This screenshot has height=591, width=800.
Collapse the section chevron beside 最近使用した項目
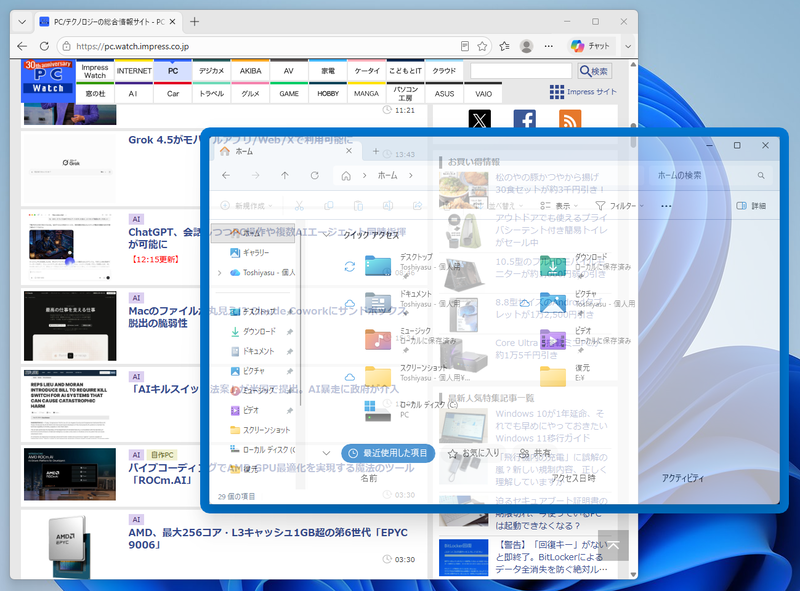pyautogui.click(x=327, y=453)
